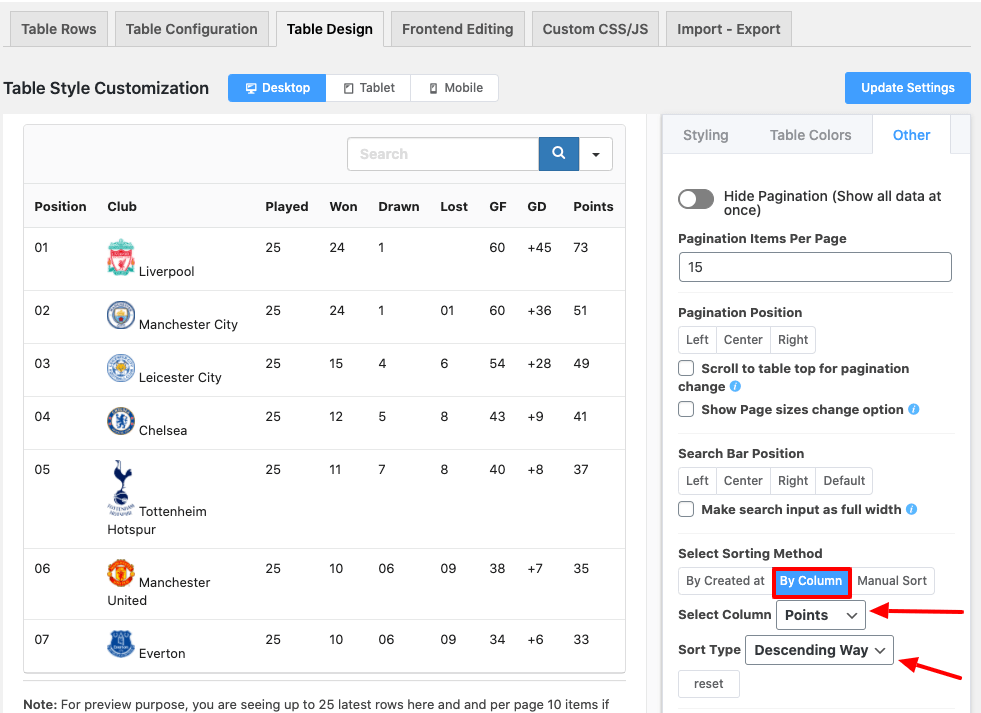
Task: Enable Scroll to table top checkbox
Action: coord(686,369)
